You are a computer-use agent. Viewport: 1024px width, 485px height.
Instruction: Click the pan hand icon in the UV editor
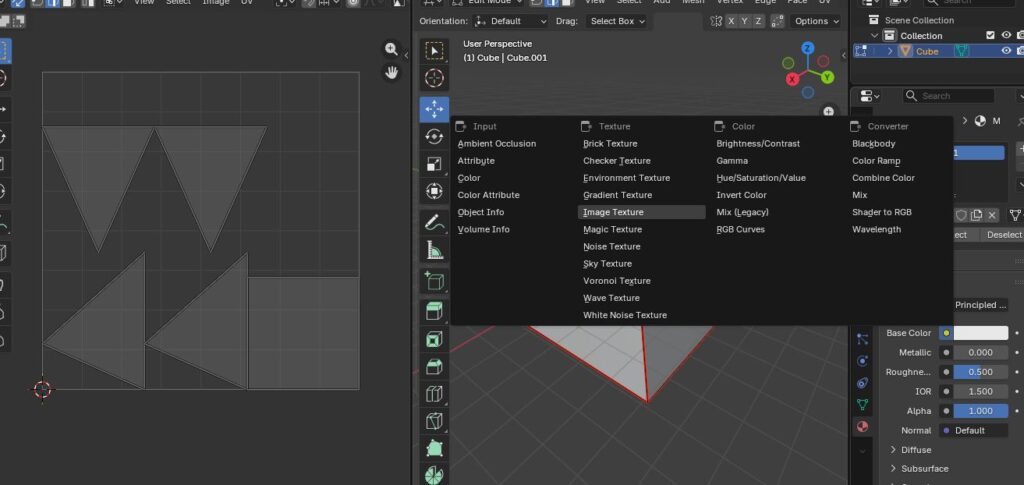tap(392, 72)
